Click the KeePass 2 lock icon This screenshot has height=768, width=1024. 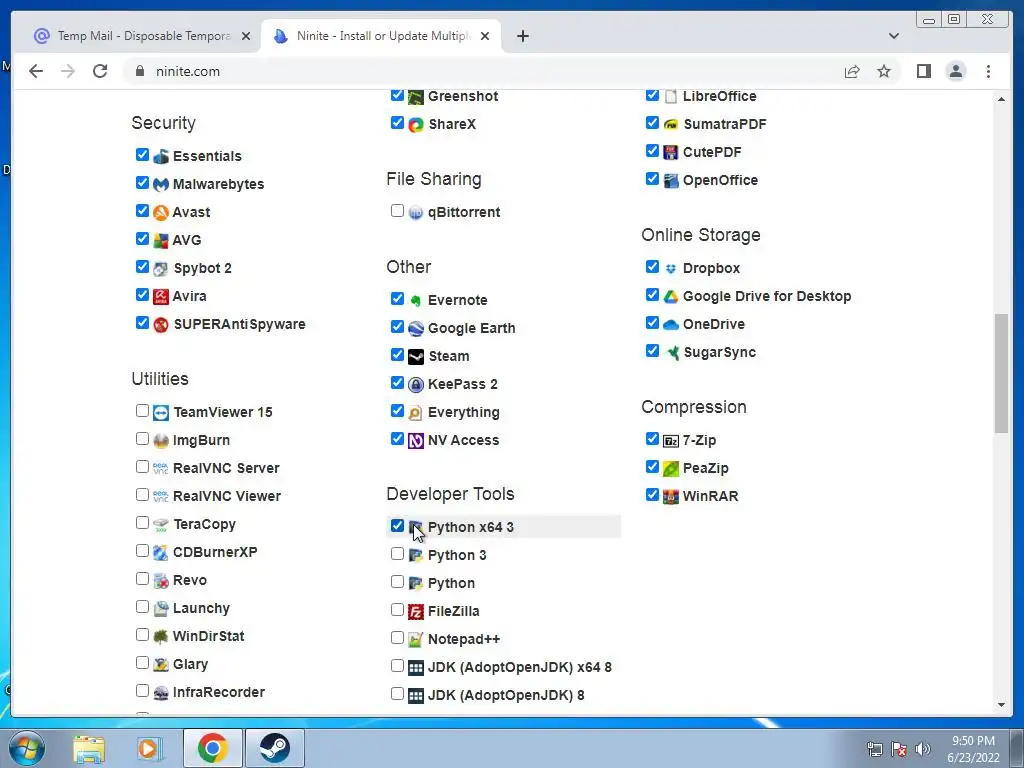416,385
